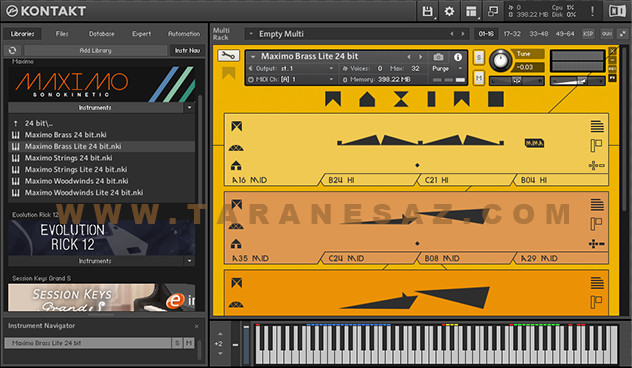This screenshot has height=368, width=632.
Task: Click the house-shaped icon in the Maximo row
Action: click(x=367, y=99)
